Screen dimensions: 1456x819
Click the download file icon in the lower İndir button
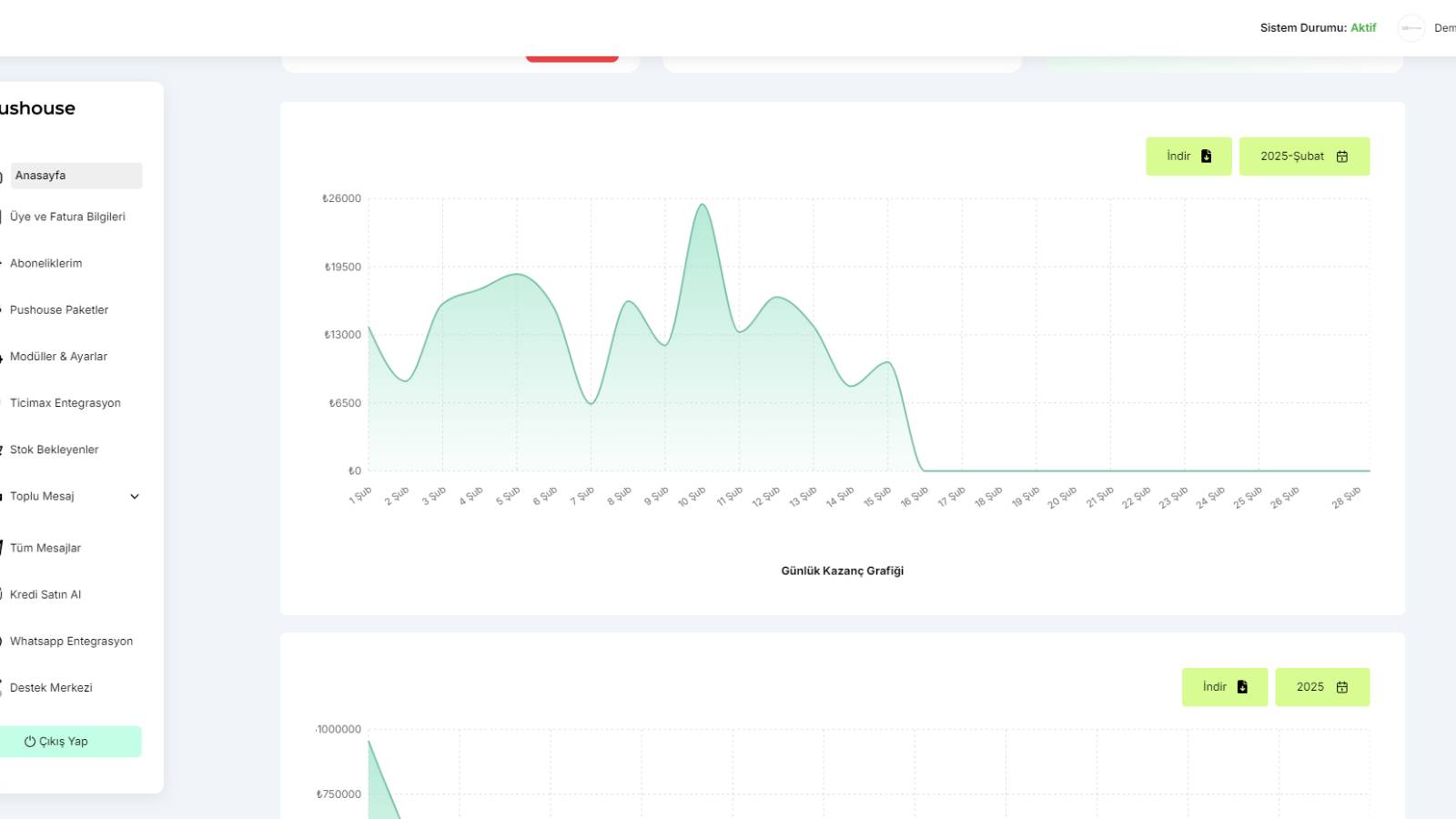1242,687
